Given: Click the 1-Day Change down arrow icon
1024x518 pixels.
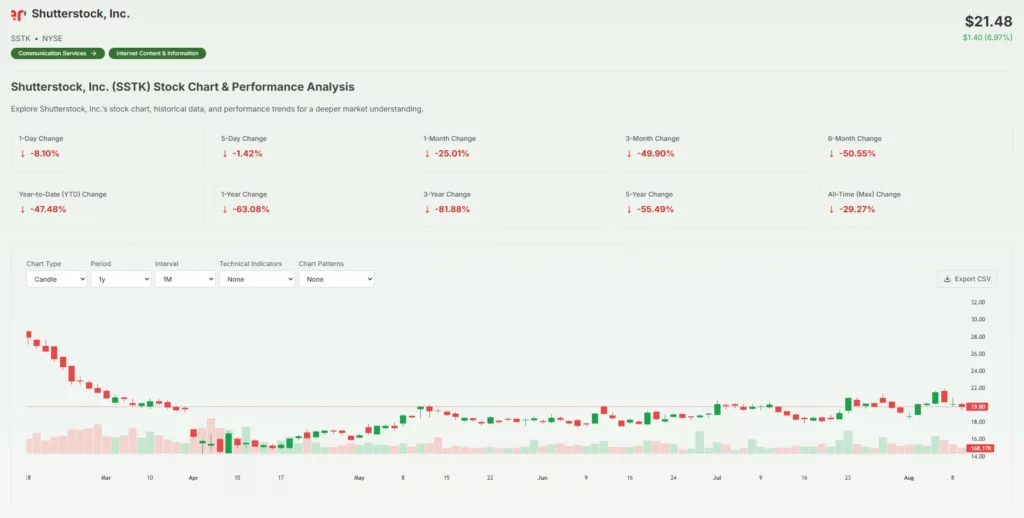Looking at the screenshot, I should click(x=22, y=154).
